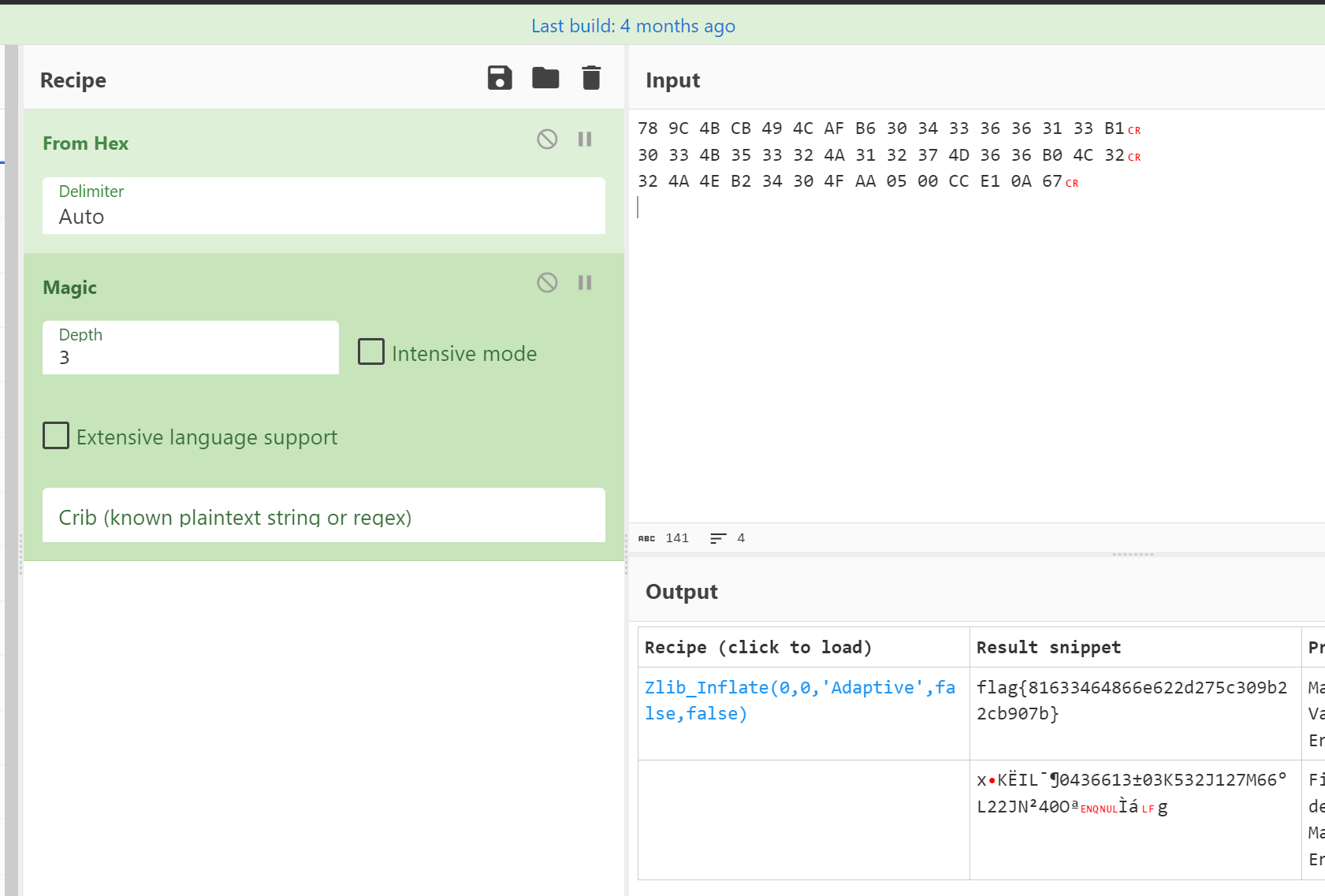
Task: Click the flag result snippet text
Action: [x=1132, y=701]
